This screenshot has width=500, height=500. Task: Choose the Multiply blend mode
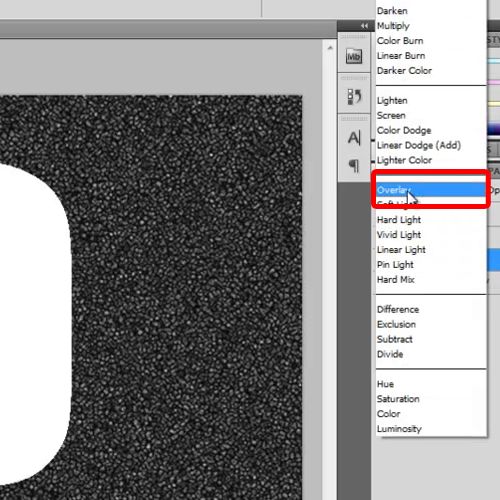tap(393, 26)
